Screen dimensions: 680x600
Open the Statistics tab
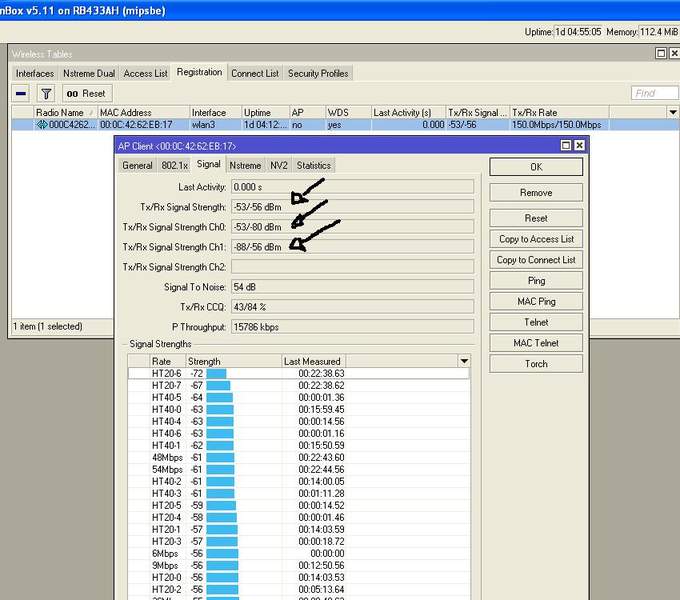tap(314, 166)
